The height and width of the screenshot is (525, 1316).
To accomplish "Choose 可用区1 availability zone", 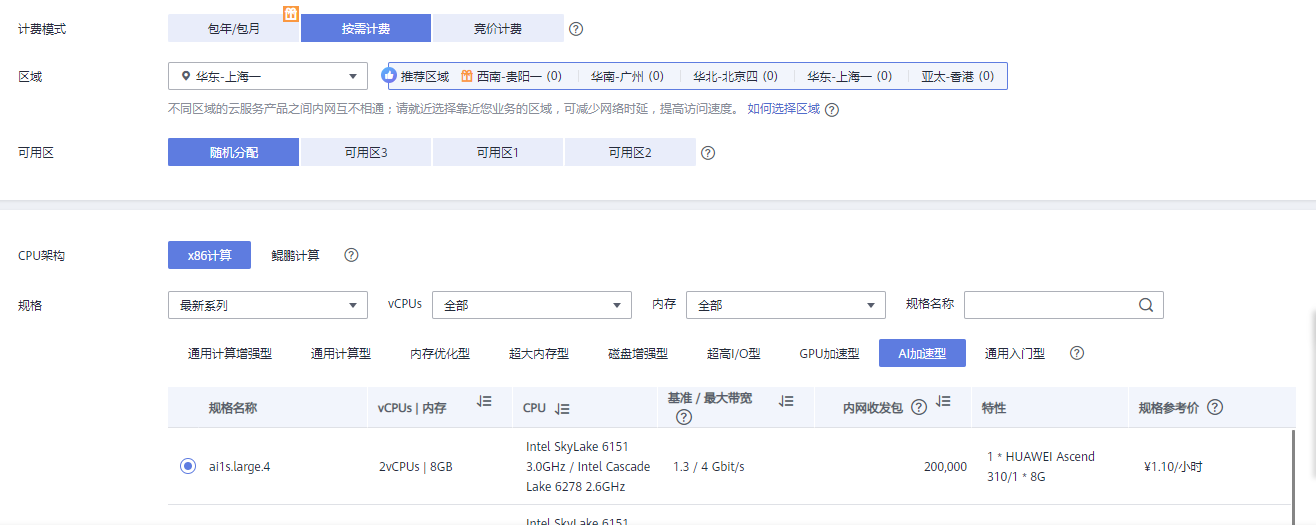I will pos(498,152).
